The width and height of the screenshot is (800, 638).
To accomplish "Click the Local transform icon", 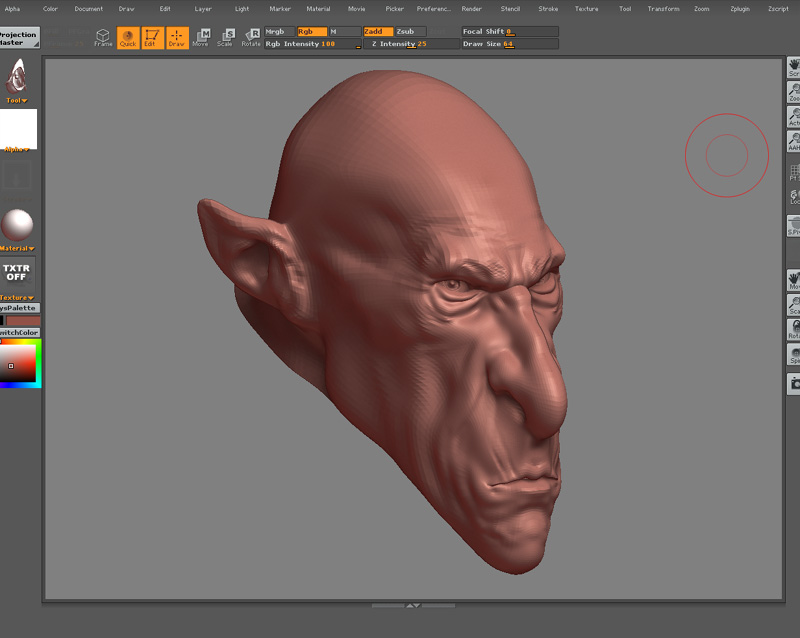I will tap(794, 197).
